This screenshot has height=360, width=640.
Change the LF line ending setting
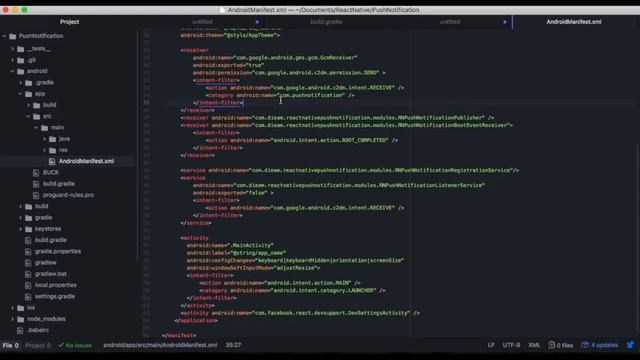(491, 345)
